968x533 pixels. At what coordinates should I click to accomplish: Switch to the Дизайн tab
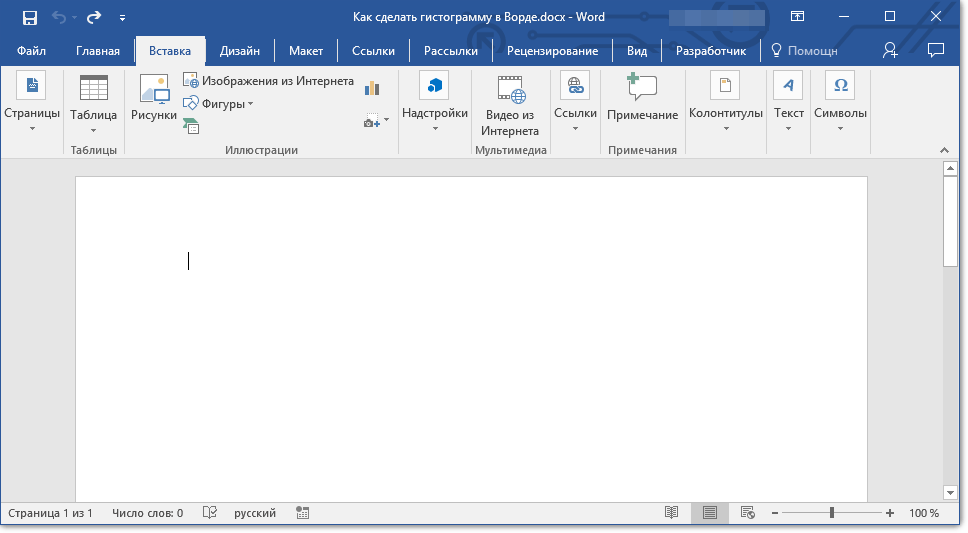pos(240,51)
